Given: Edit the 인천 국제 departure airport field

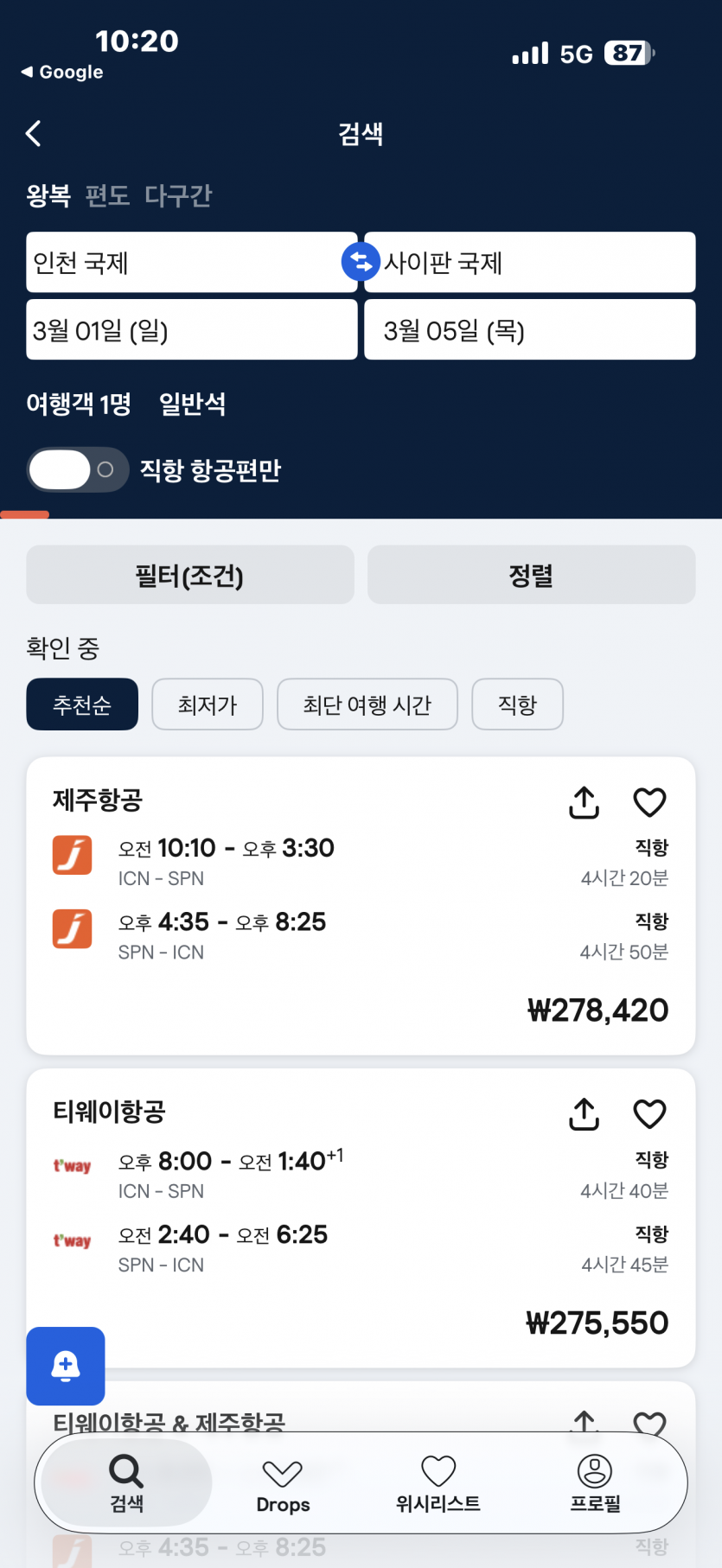Looking at the screenshot, I should tap(190, 262).
